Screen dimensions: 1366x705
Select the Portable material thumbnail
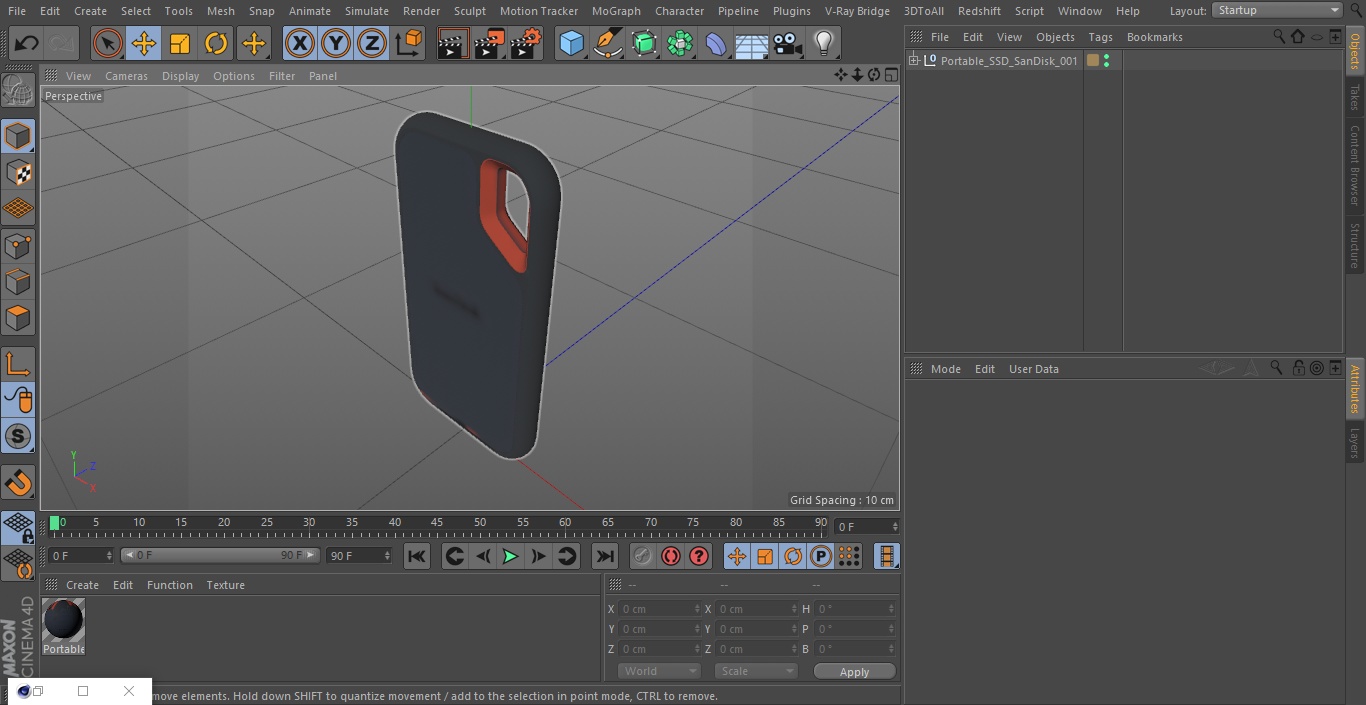click(64, 621)
